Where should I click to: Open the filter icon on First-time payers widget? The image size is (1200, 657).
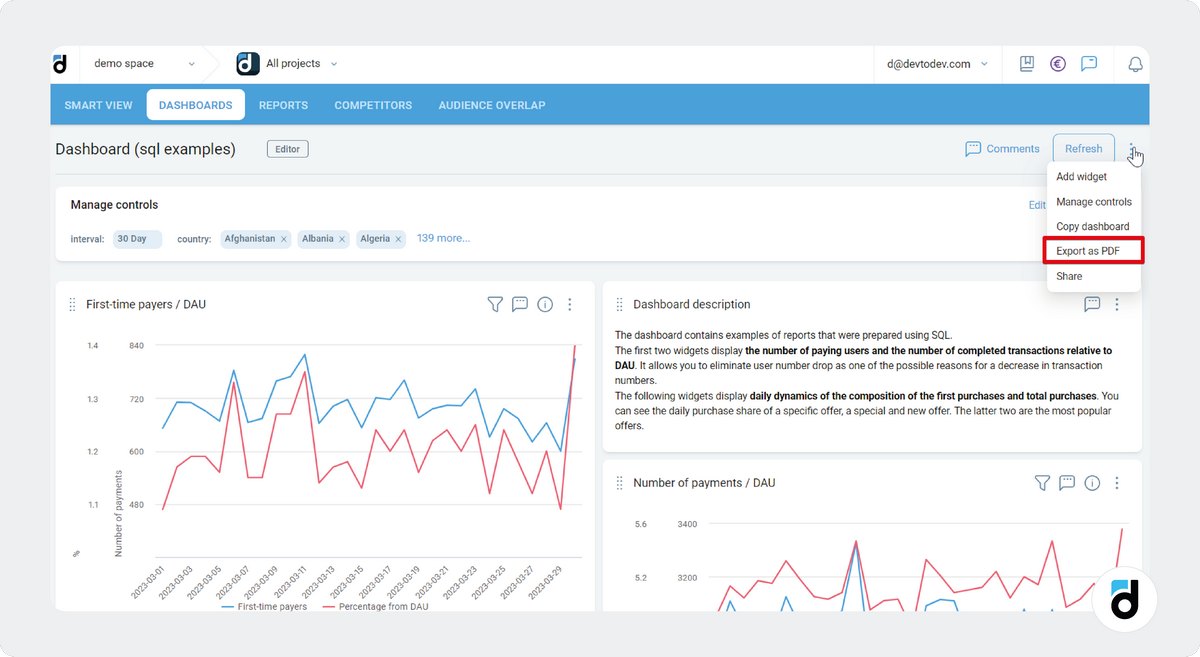pyautogui.click(x=494, y=304)
